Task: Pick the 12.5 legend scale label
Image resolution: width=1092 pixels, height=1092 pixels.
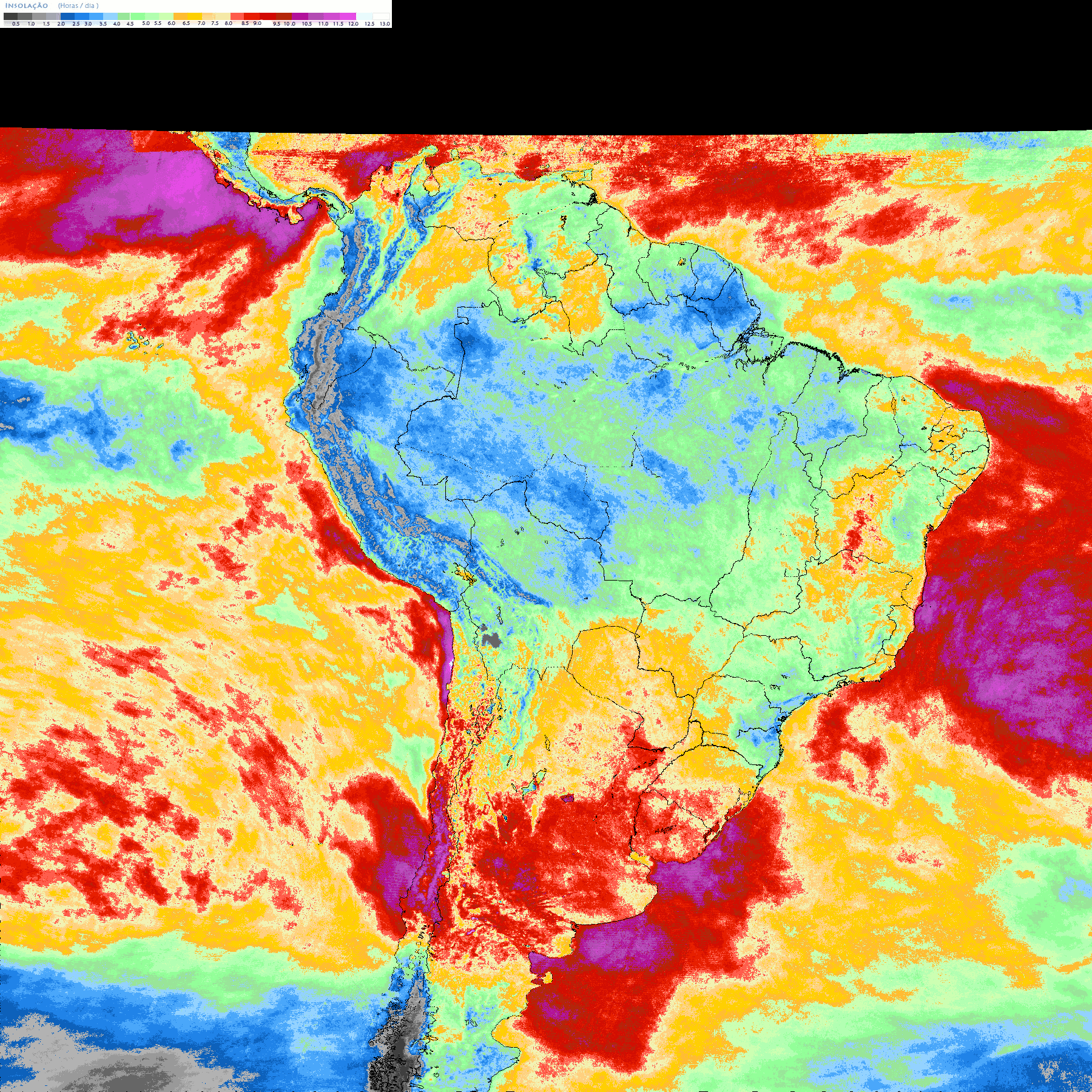Action: (369, 24)
